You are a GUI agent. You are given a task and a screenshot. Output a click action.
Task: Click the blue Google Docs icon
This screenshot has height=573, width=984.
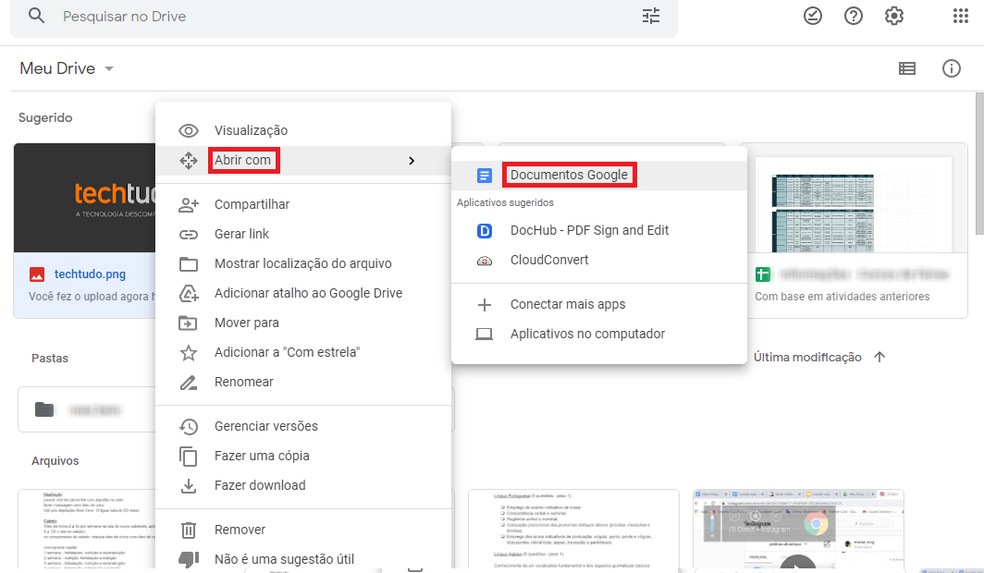click(484, 175)
